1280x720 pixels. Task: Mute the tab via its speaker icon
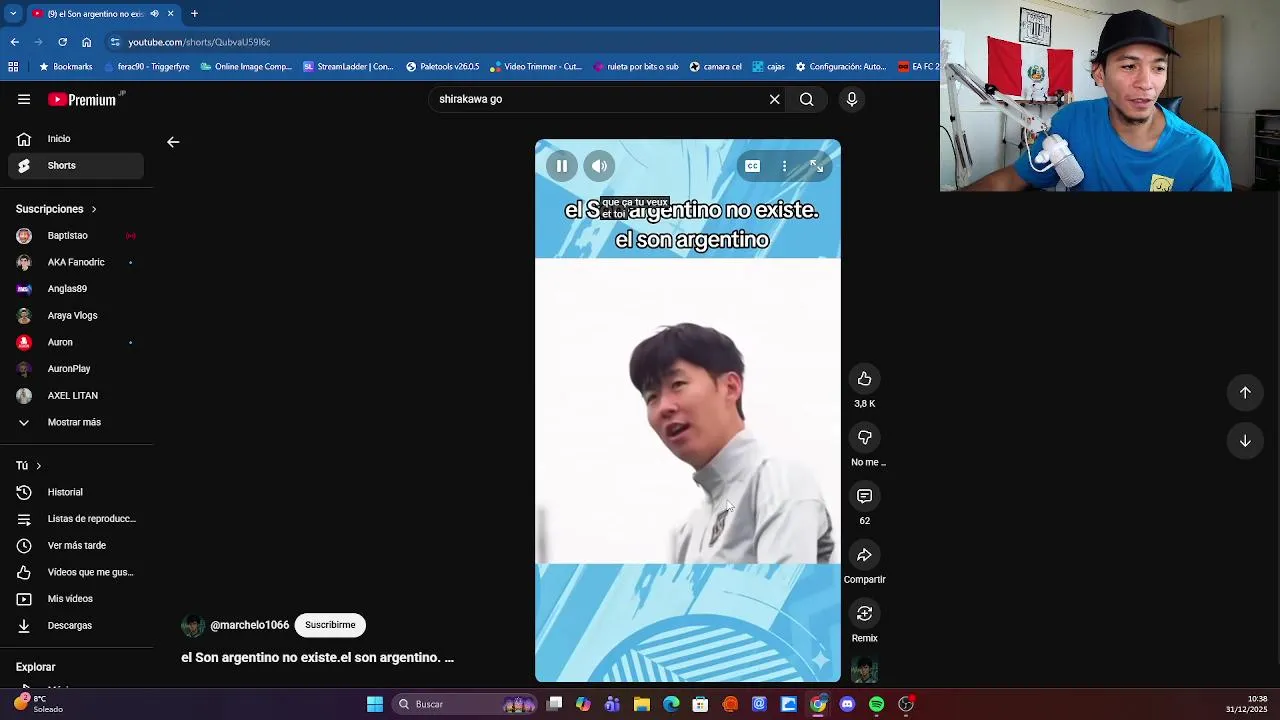coord(154,14)
